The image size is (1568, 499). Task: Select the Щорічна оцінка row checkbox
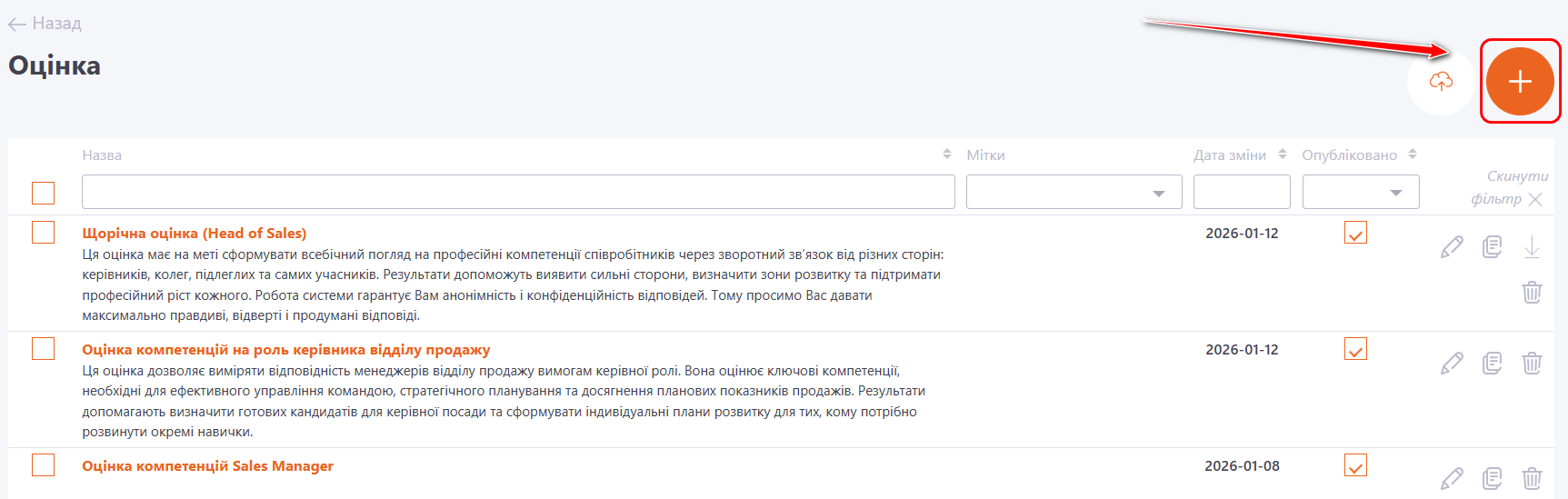click(43, 233)
